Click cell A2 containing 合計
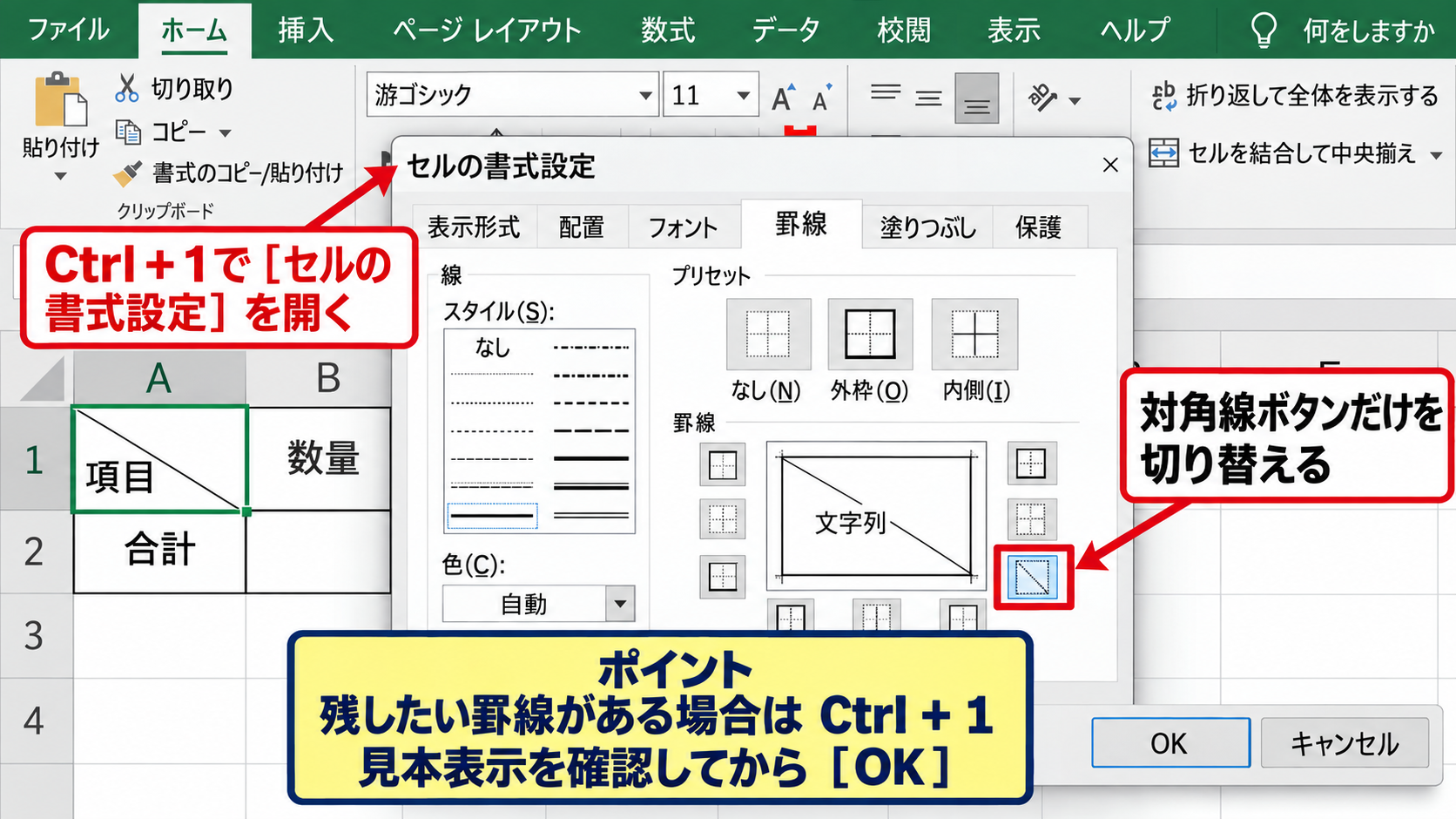1456x819 pixels. click(159, 552)
